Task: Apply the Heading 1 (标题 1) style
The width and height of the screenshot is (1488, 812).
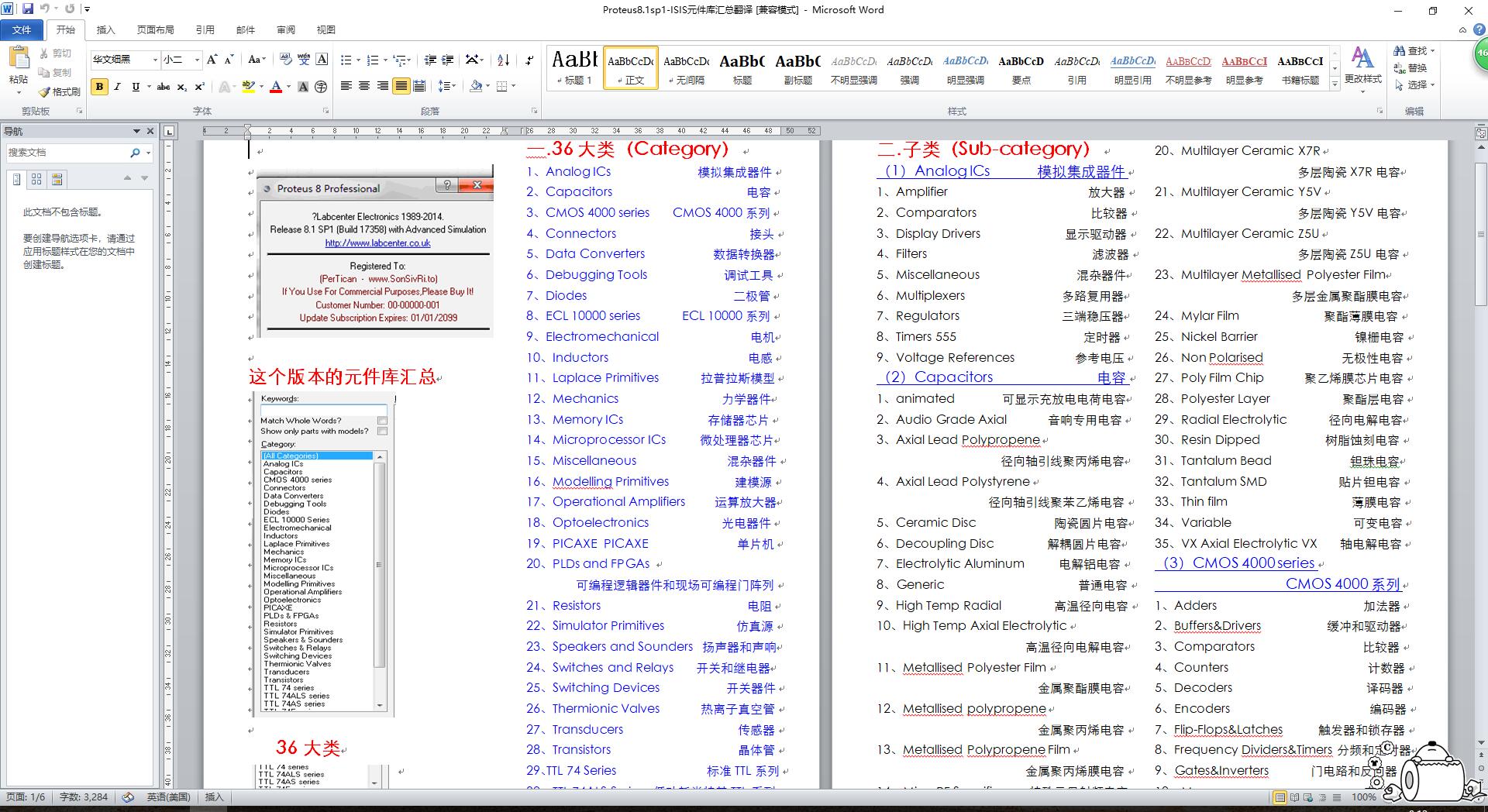Action: click(x=573, y=67)
